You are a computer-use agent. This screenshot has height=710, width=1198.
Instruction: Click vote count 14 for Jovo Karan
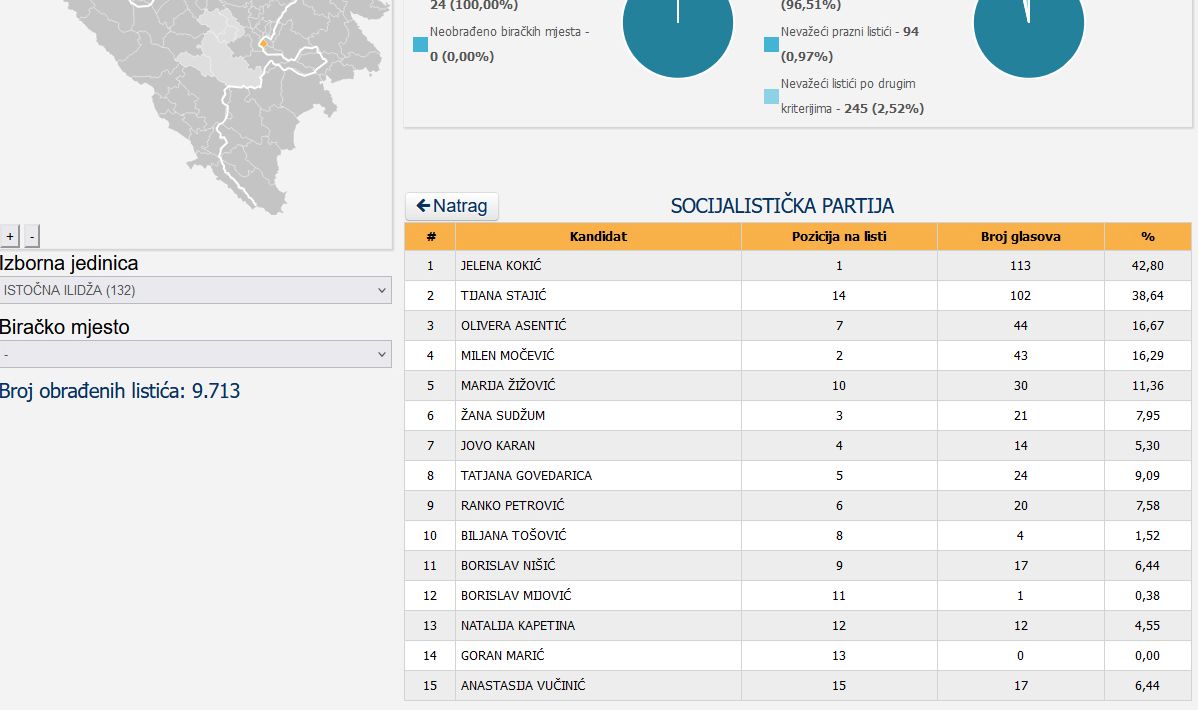(1021, 446)
